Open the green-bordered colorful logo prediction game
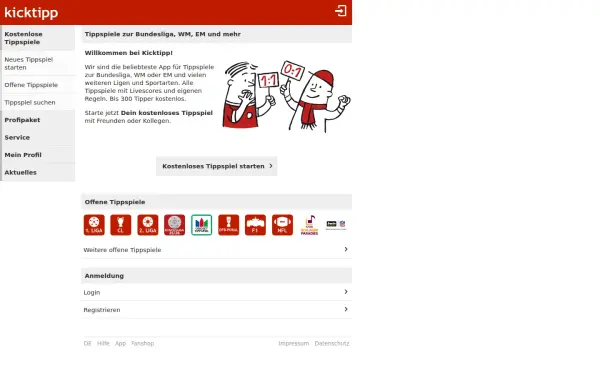 pos(202,225)
